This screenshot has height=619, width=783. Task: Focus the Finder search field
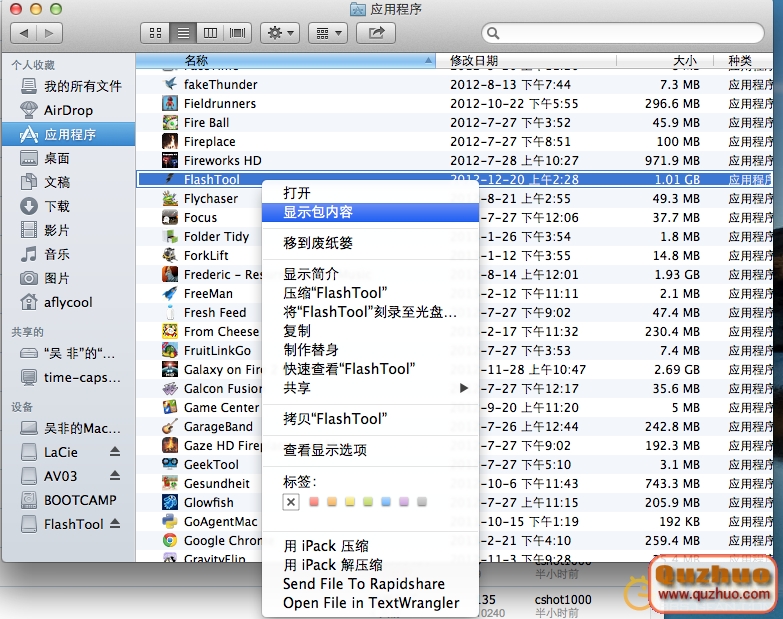coord(623,33)
